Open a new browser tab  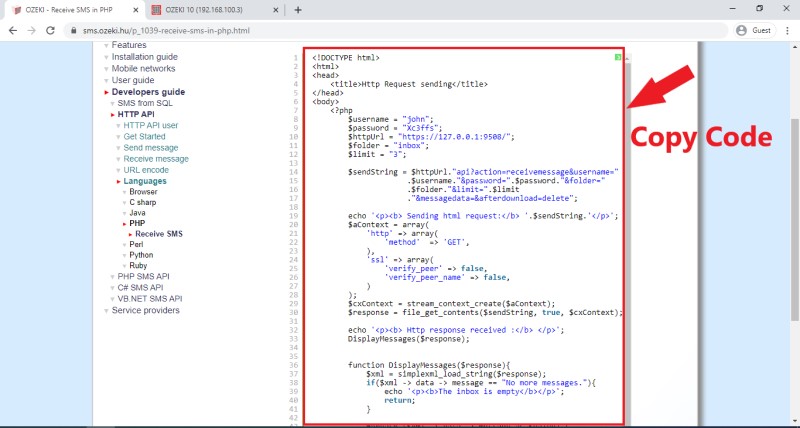click(x=298, y=10)
